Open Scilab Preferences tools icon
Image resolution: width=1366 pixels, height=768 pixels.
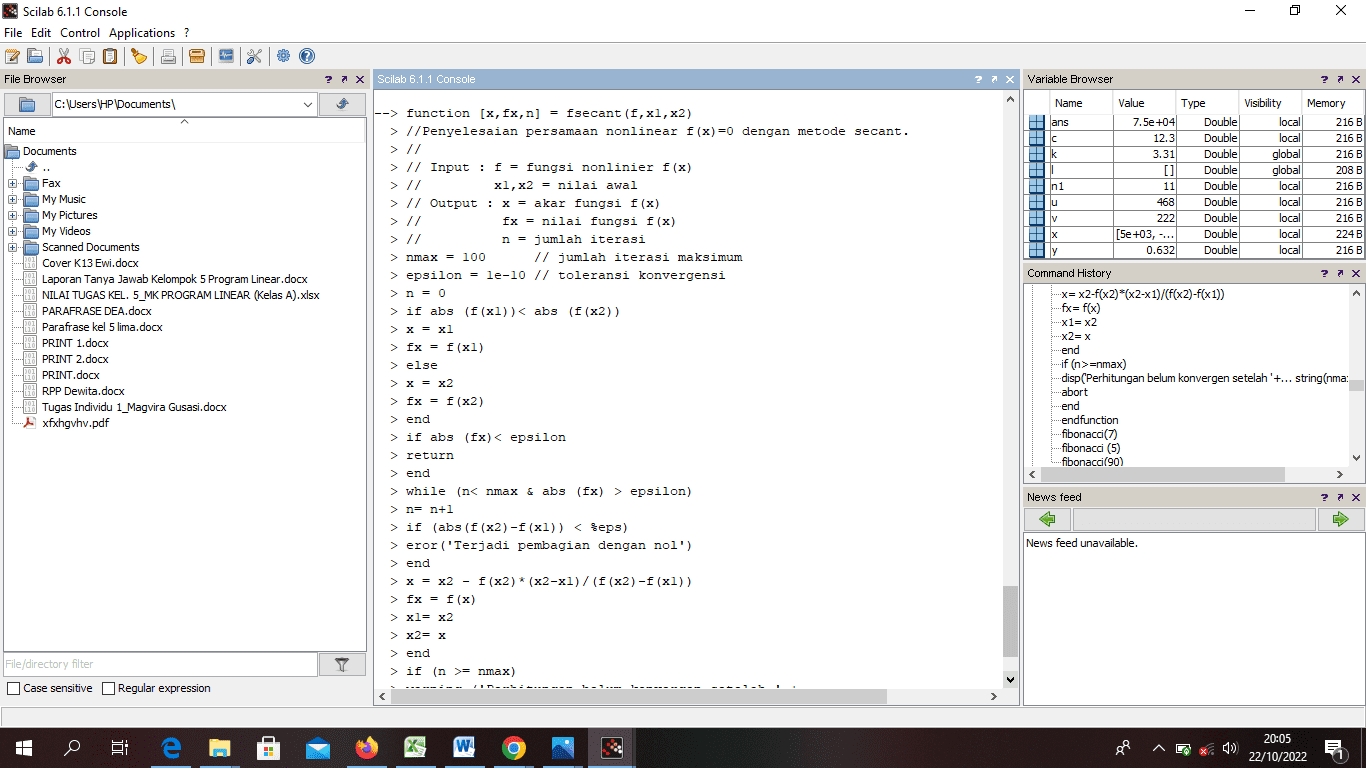tap(254, 56)
